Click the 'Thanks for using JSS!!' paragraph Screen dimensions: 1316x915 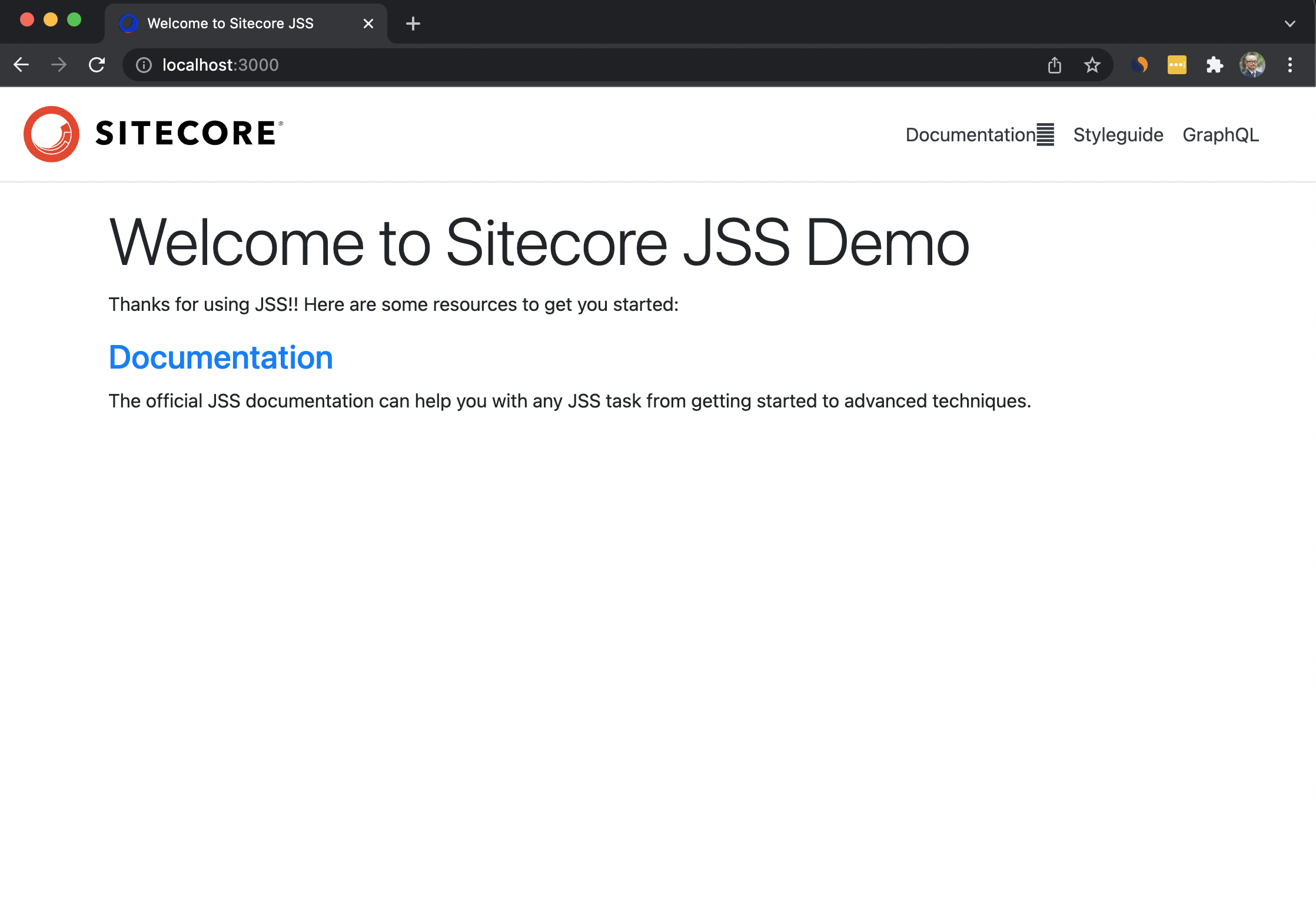click(394, 304)
